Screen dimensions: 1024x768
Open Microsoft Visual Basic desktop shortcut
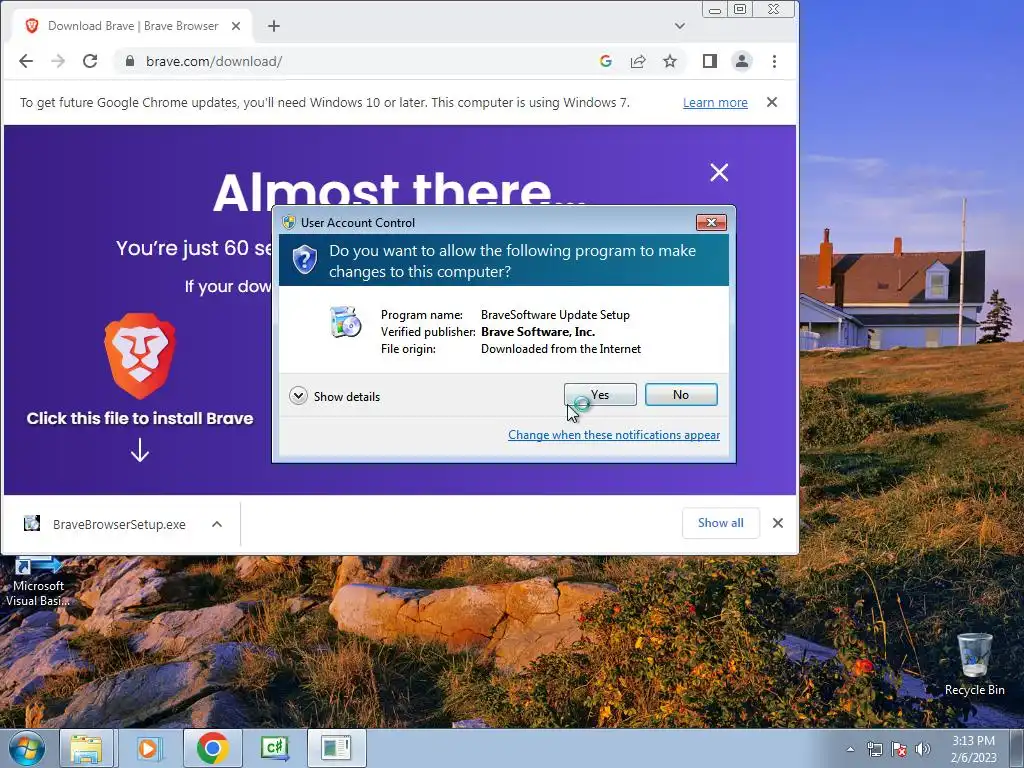[38, 582]
